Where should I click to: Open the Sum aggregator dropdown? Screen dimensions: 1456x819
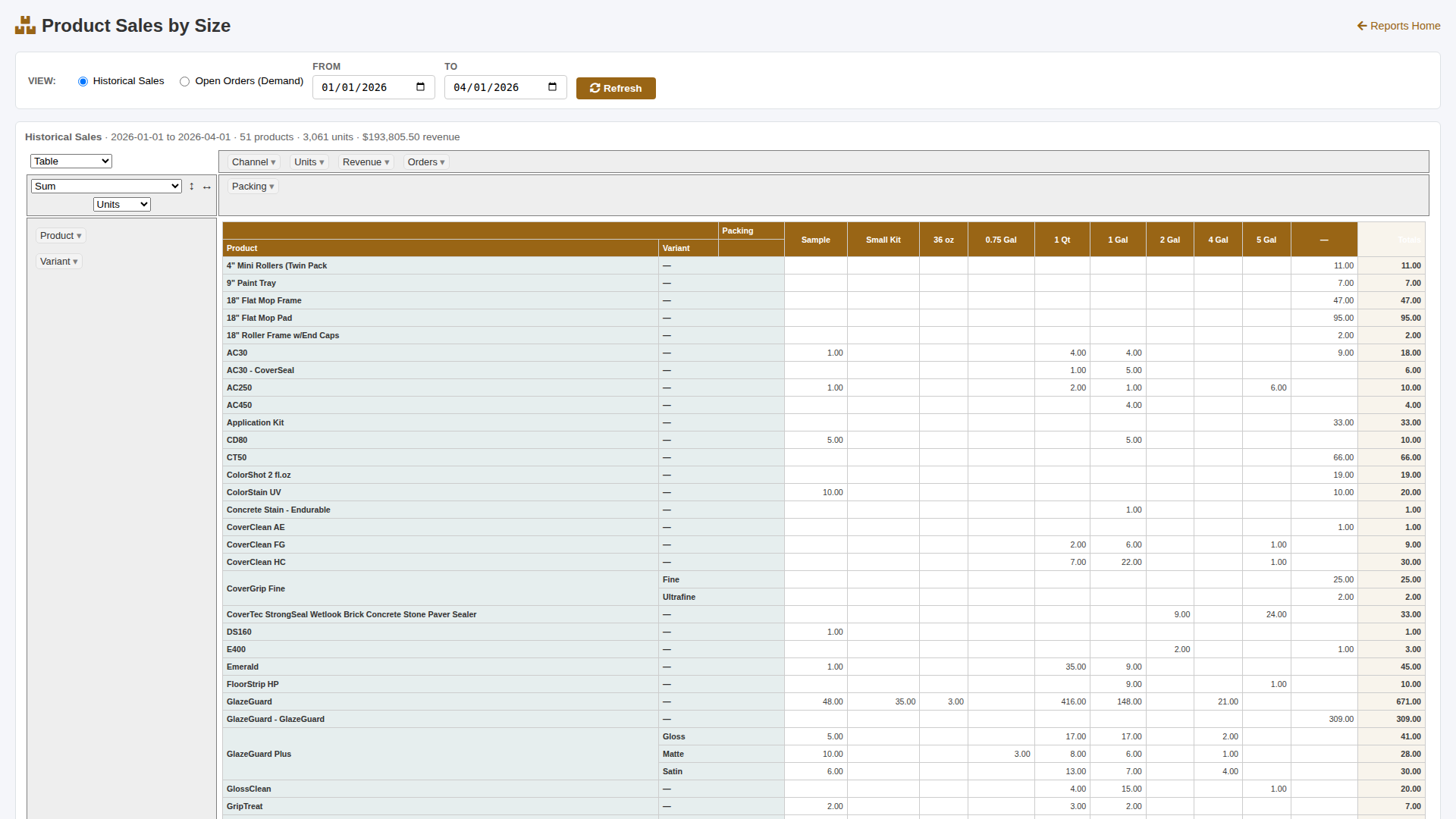click(x=105, y=186)
